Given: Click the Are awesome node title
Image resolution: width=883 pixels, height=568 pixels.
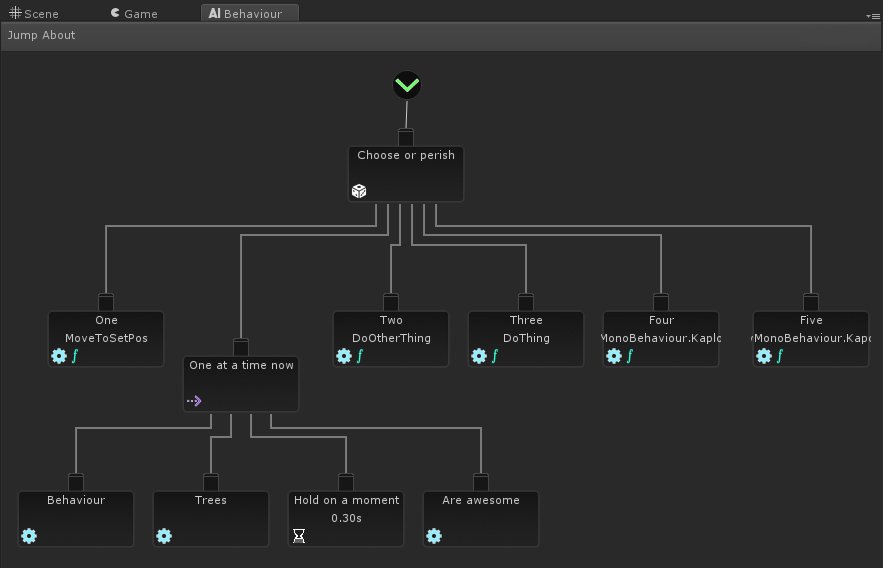Looking at the screenshot, I should coord(481,500).
